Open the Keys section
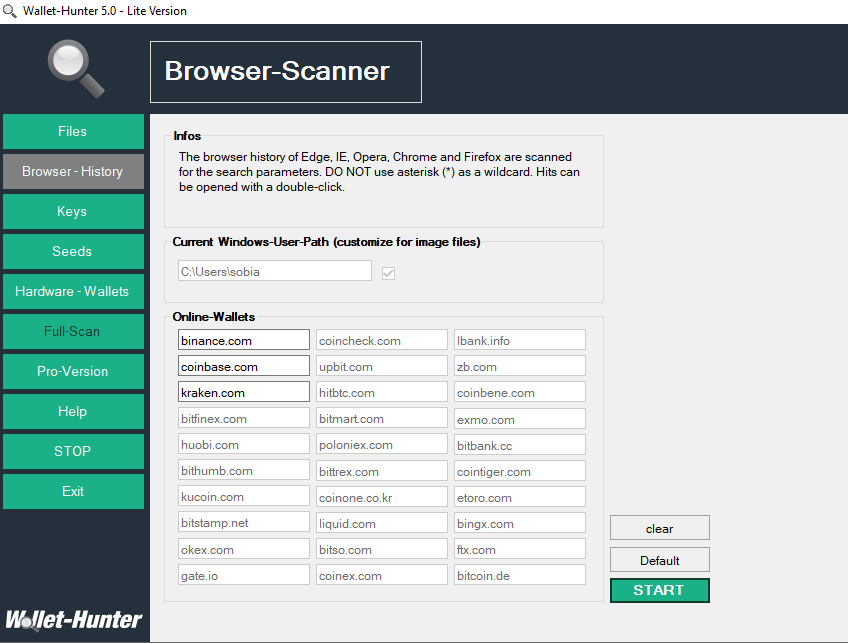848x643 pixels. pos(74,211)
